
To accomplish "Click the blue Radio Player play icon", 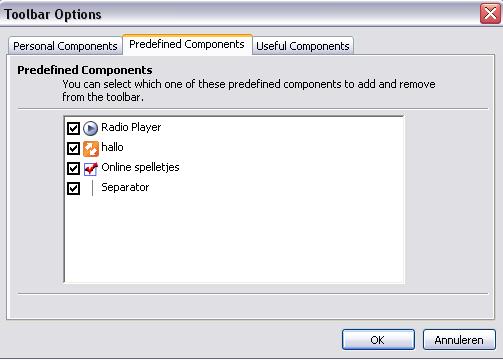I will click(x=90, y=128).
